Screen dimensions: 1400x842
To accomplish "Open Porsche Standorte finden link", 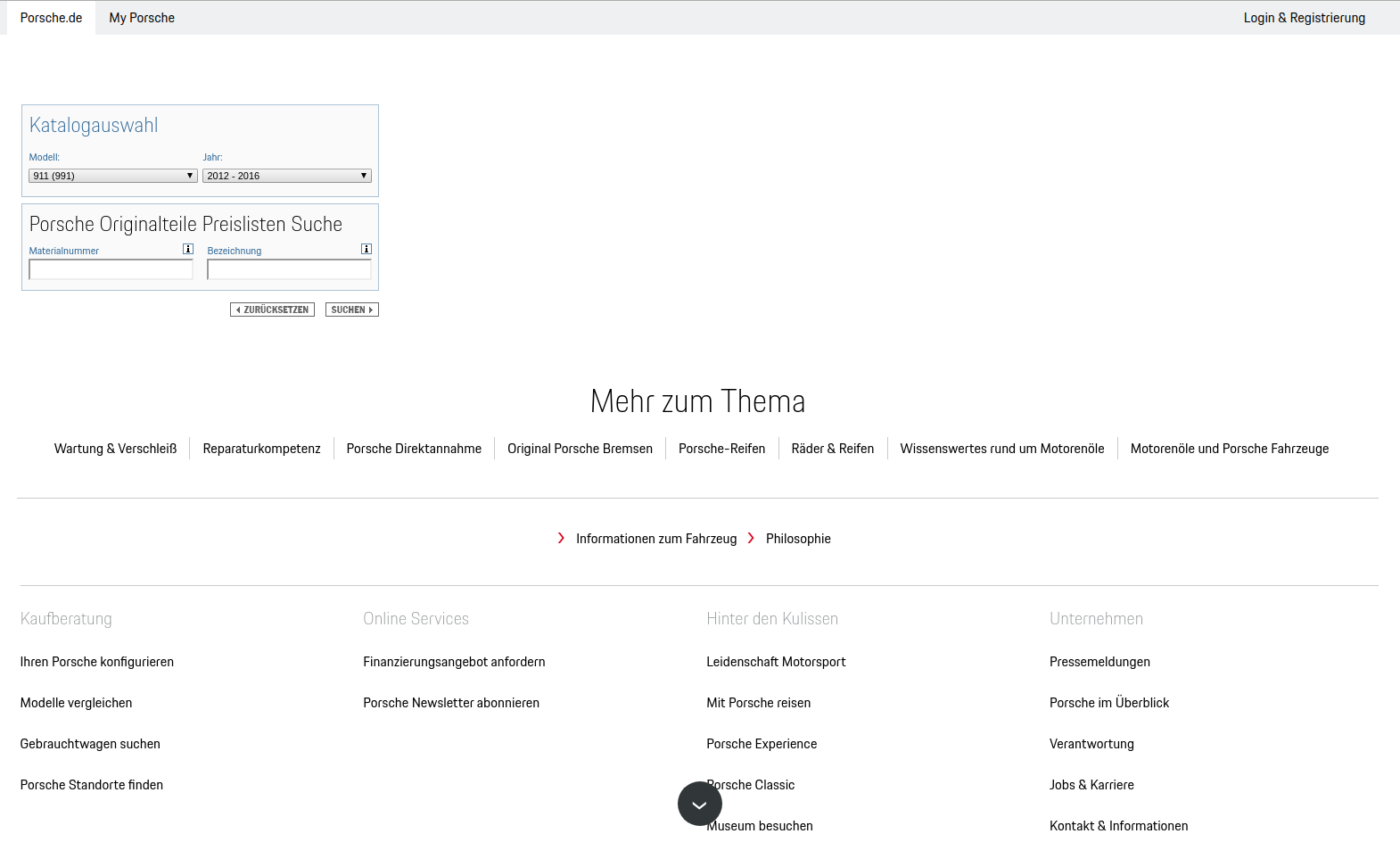I will coord(92,785).
